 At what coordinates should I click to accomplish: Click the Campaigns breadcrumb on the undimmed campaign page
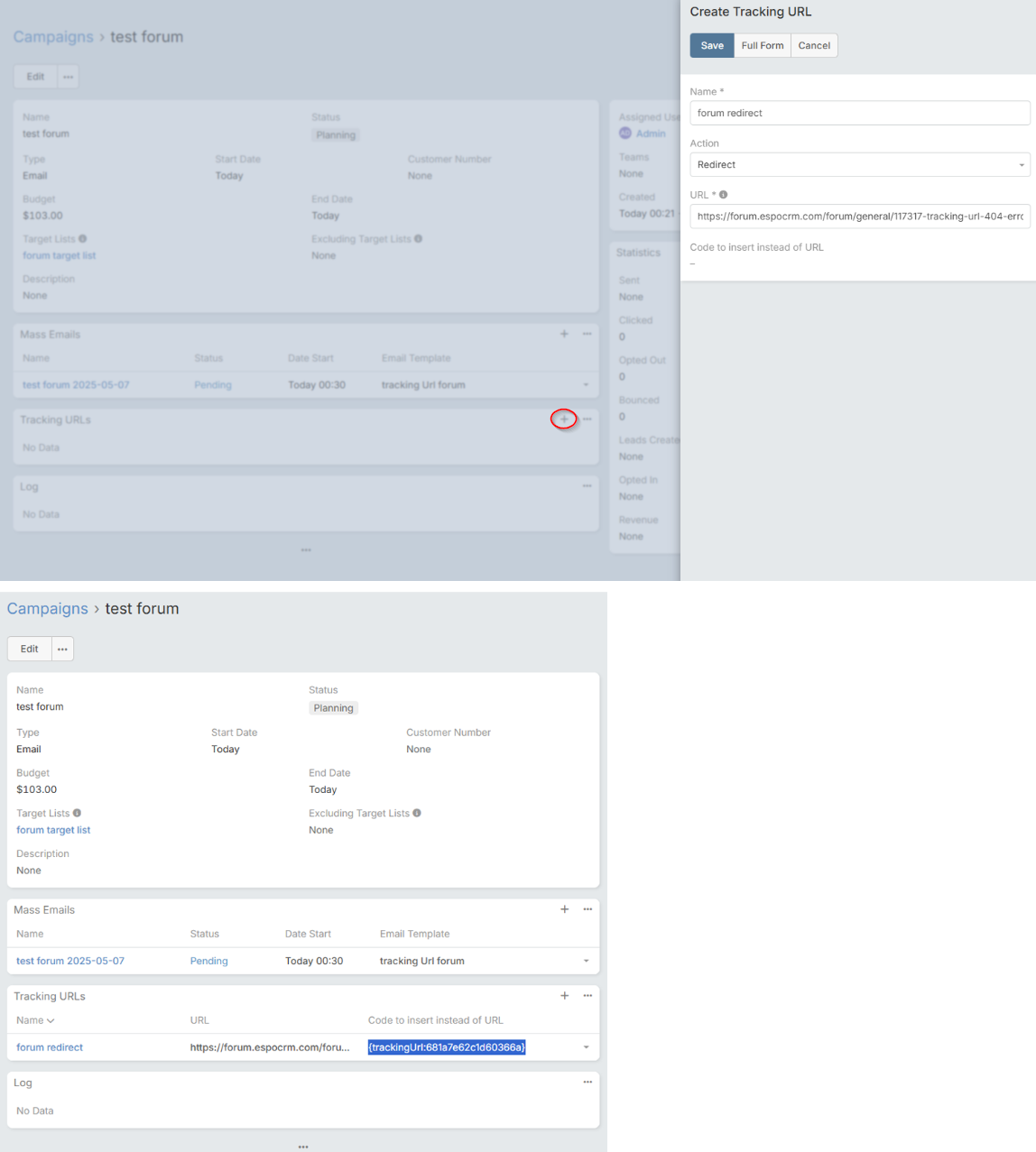click(48, 609)
